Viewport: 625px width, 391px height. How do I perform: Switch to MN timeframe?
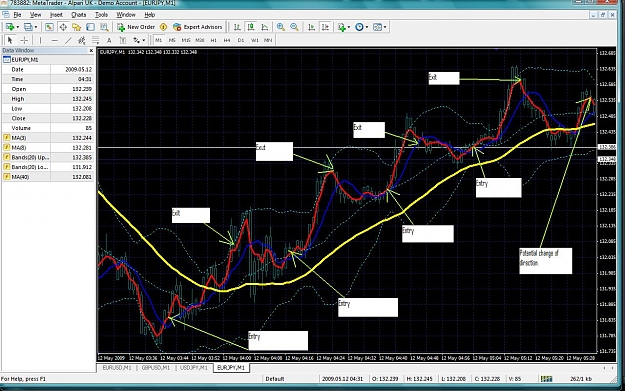pyautogui.click(x=268, y=40)
